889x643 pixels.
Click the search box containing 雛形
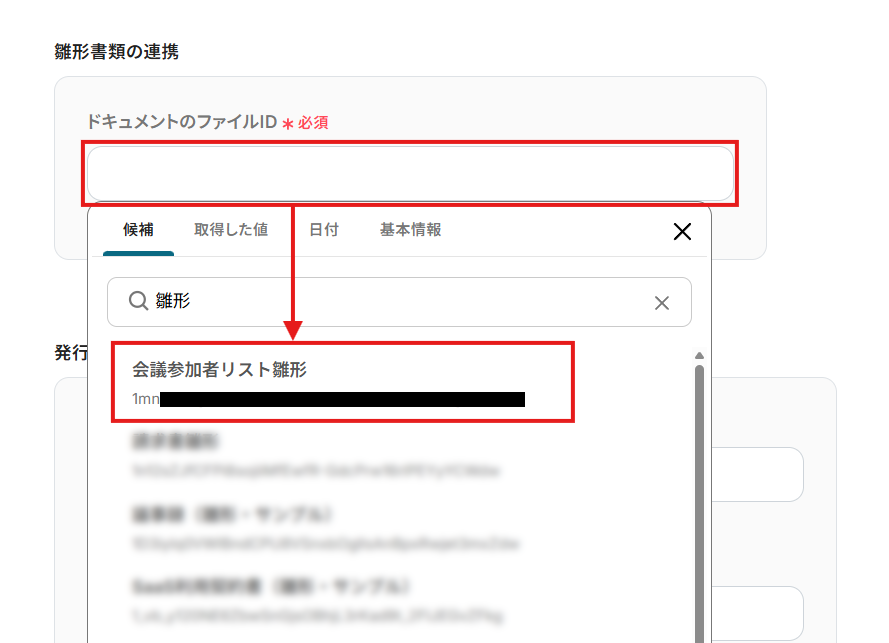399,302
